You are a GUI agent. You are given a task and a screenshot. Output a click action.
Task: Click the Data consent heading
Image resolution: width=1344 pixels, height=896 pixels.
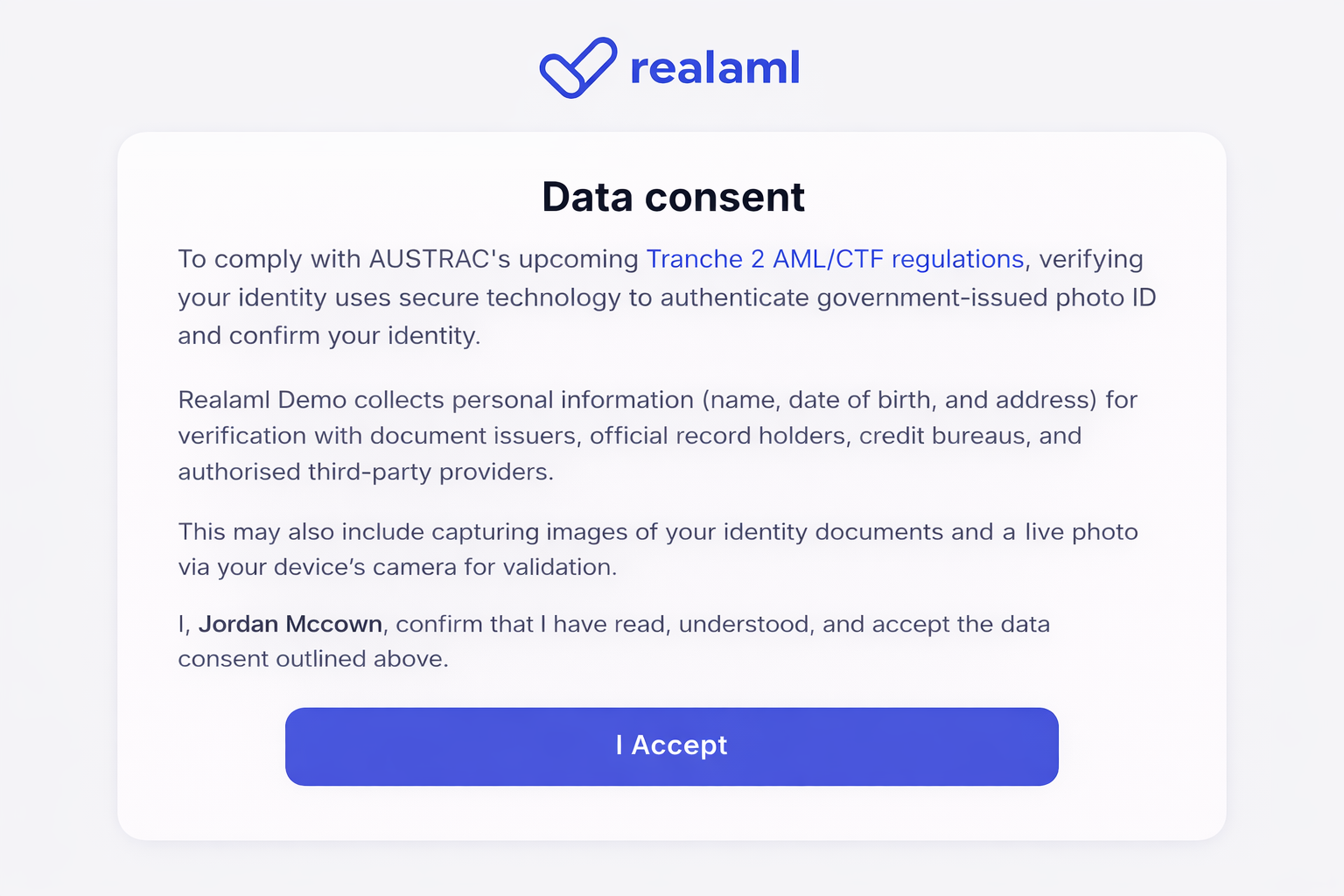(x=673, y=197)
